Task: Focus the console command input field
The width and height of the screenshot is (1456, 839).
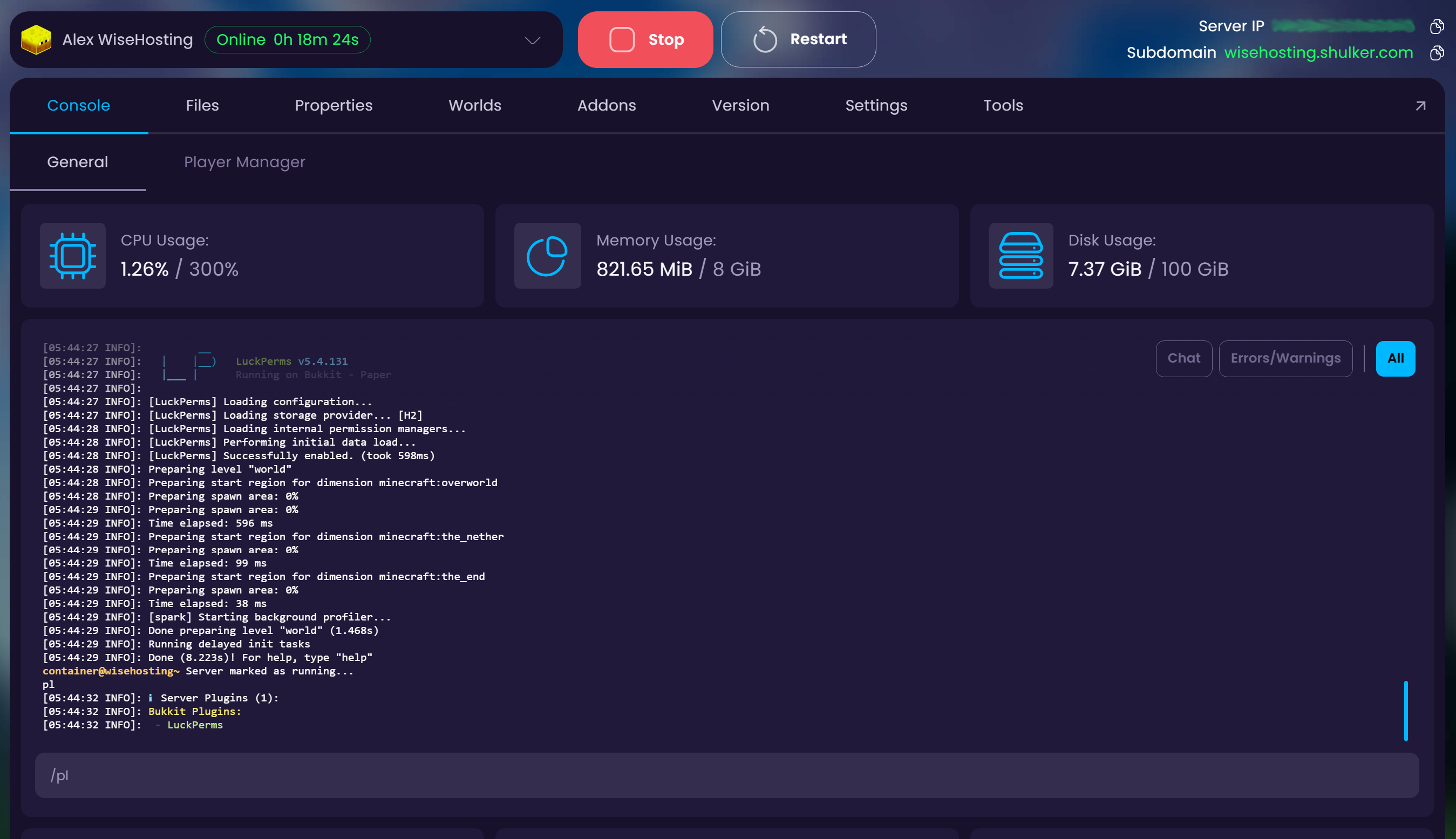Action: coord(726,775)
